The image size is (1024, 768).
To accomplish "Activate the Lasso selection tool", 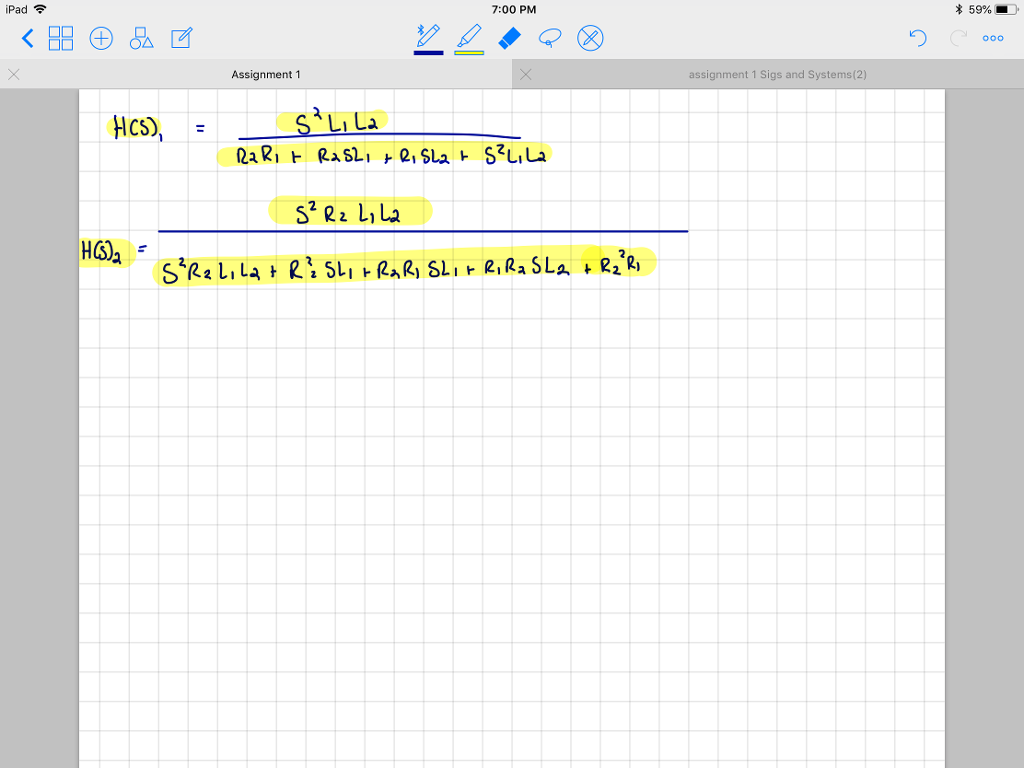I will [550, 38].
